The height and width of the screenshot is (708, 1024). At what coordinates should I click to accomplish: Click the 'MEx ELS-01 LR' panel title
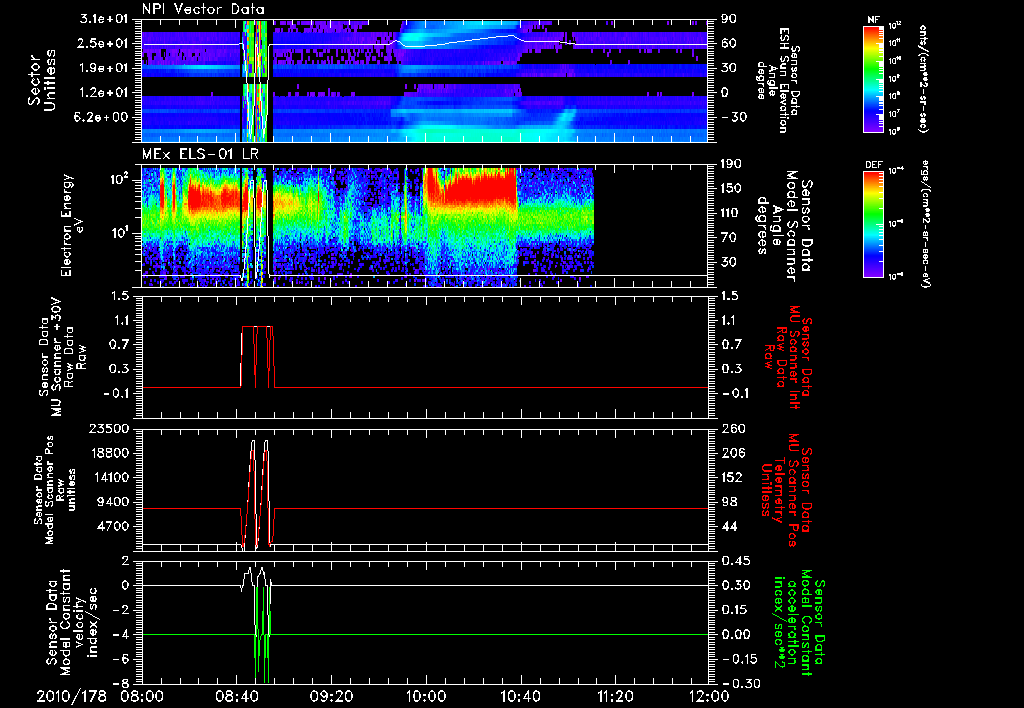point(200,155)
